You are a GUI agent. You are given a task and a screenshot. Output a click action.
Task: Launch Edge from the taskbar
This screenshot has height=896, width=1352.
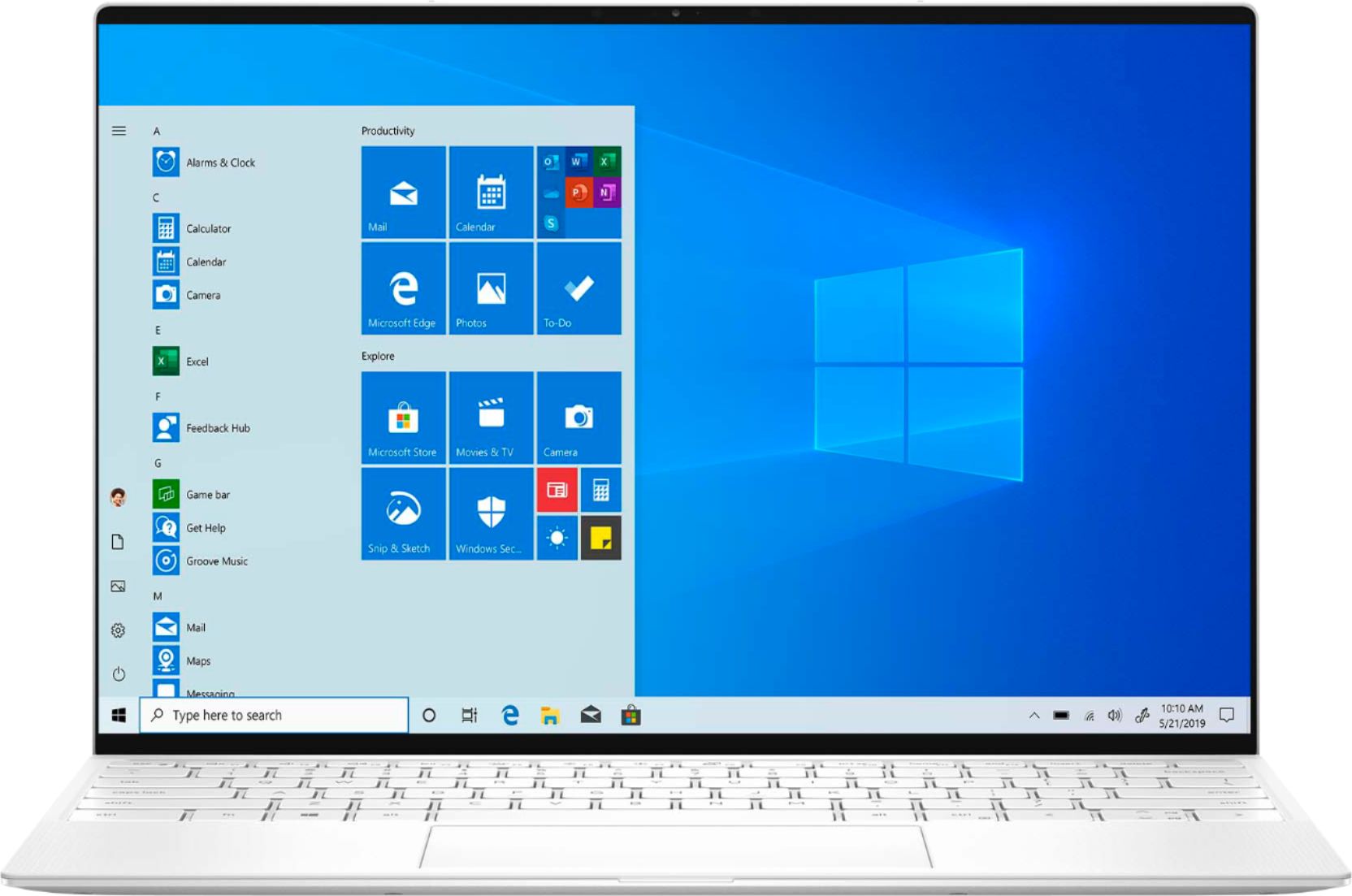point(510,715)
